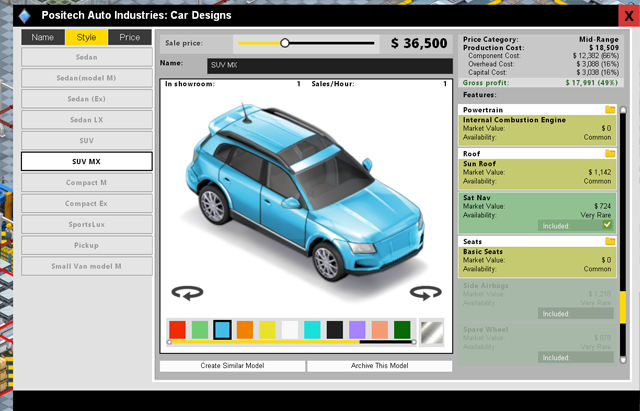Click the $ 36,500 sale price value
Viewport: 640px width, 411px height.
pos(419,43)
